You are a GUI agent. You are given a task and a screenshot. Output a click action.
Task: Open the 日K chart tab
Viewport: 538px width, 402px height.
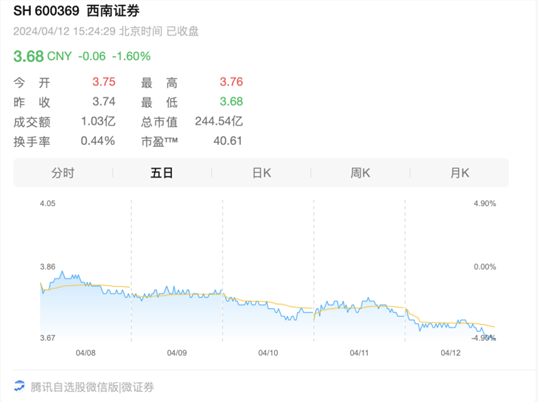pos(261,173)
